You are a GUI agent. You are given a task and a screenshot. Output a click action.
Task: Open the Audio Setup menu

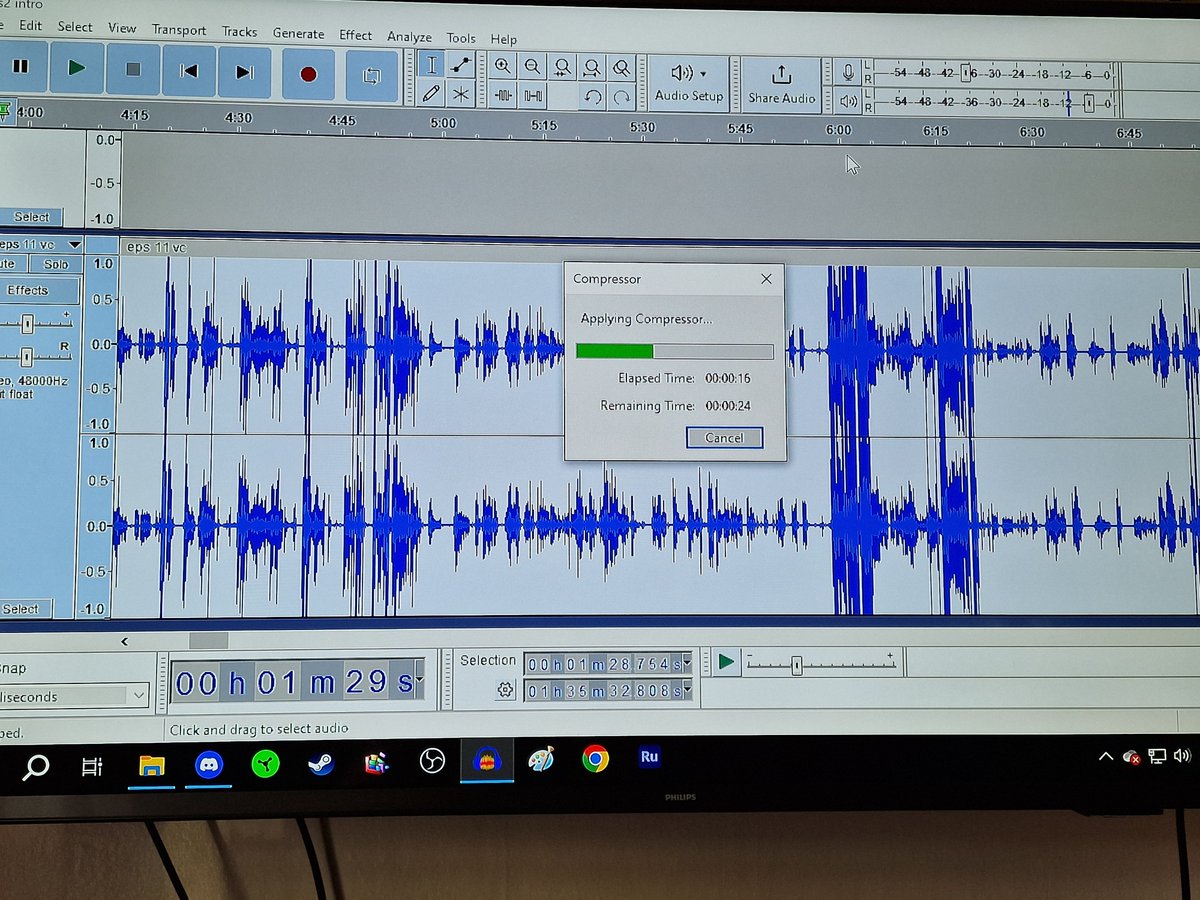[689, 83]
